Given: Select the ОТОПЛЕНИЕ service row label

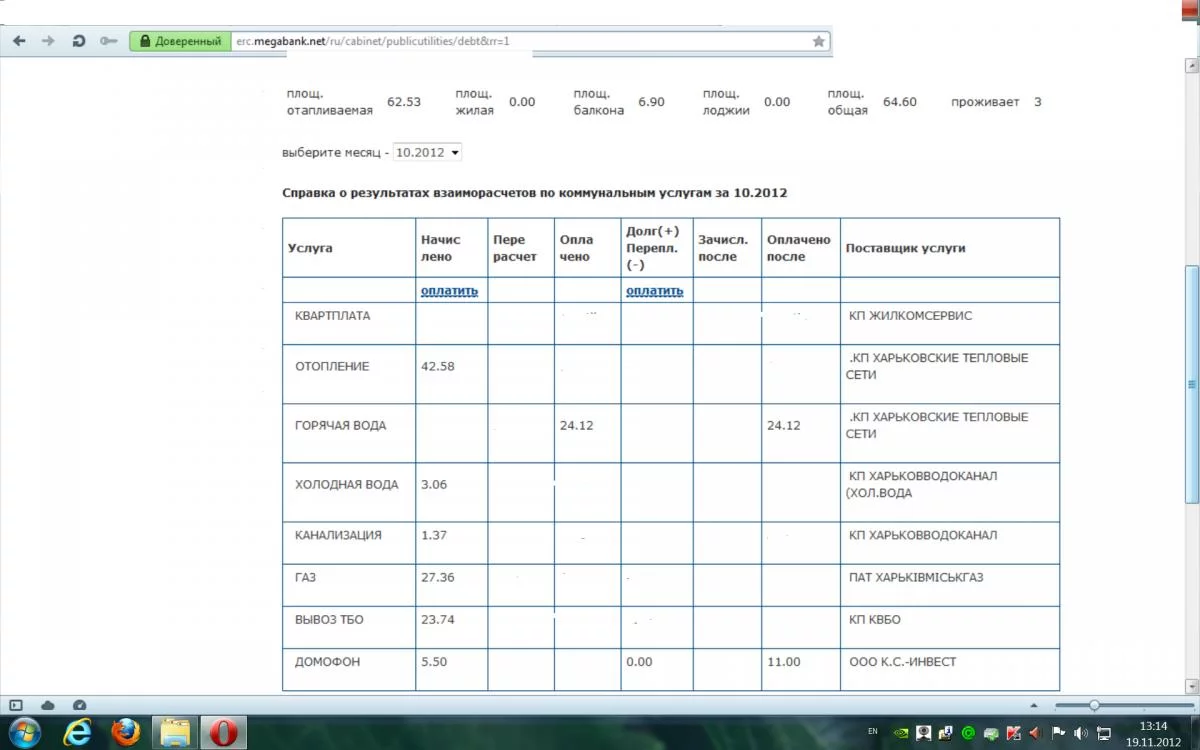Looking at the screenshot, I should tap(332, 366).
